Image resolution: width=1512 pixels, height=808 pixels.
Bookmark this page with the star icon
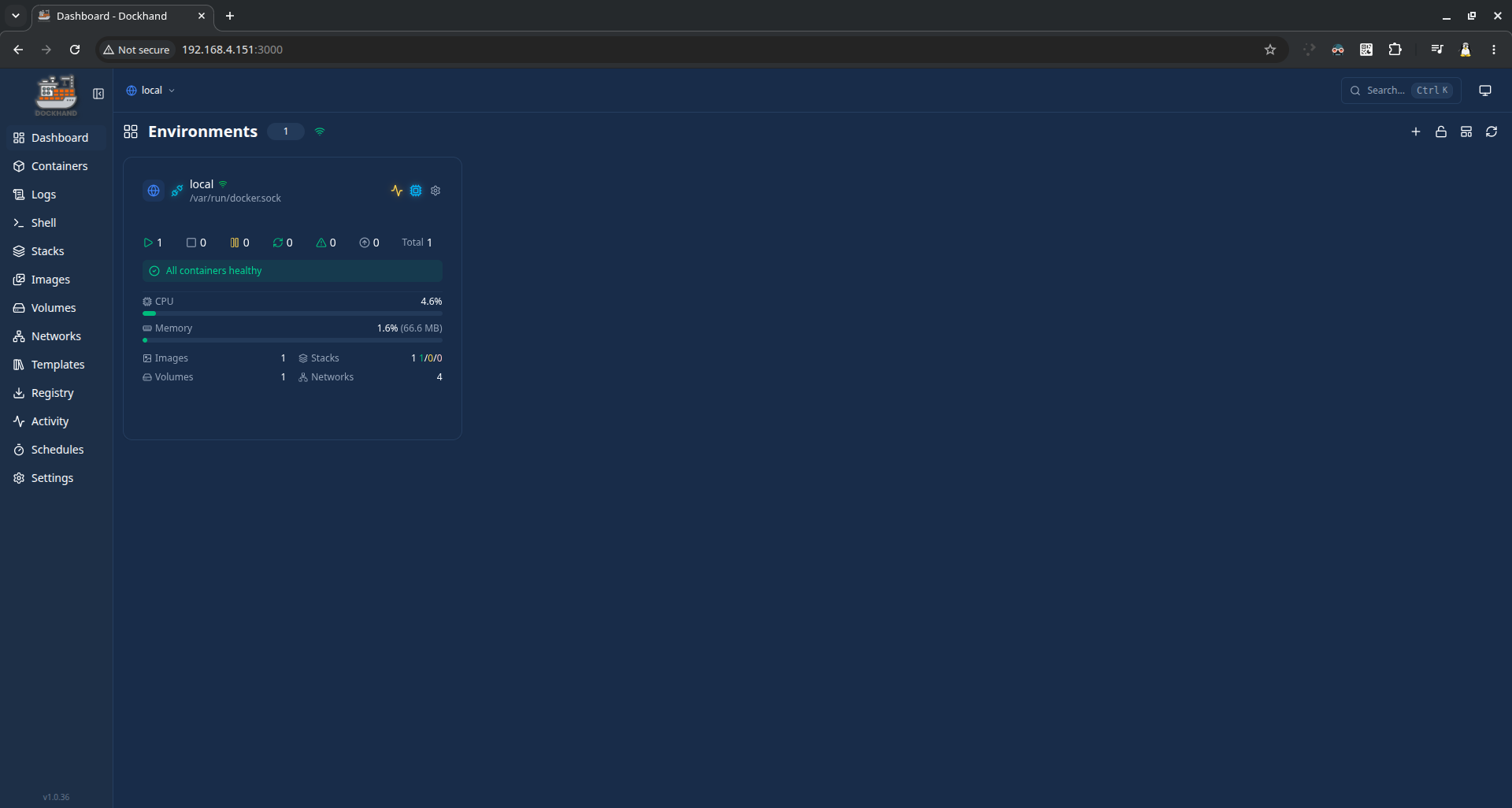tap(1270, 50)
